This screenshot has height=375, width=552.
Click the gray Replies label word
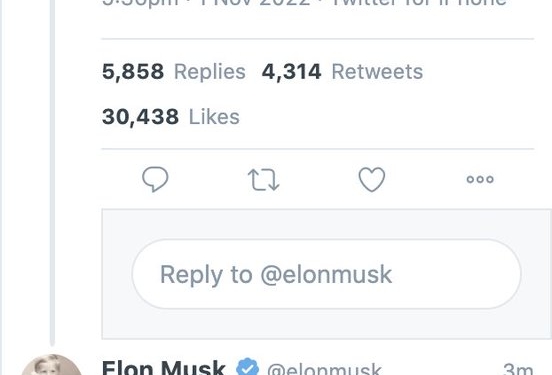click(210, 72)
